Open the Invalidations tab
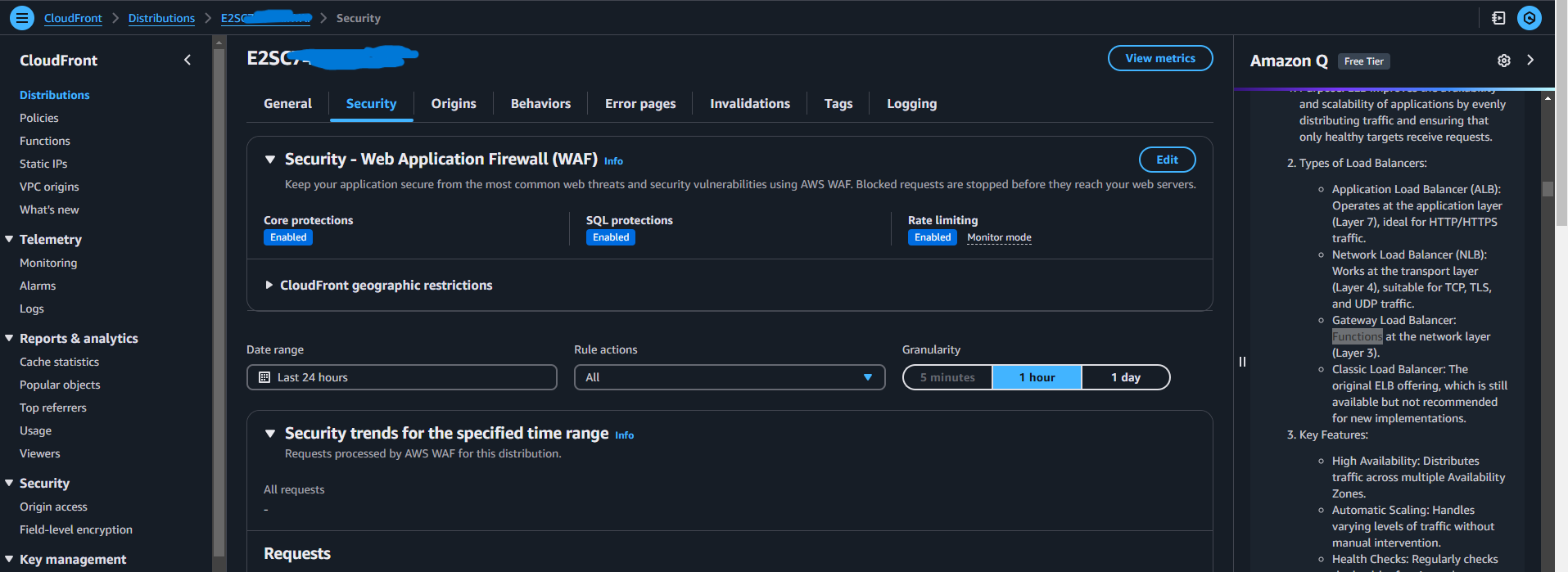This screenshot has width=1568, height=572. [x=750, y=104]
